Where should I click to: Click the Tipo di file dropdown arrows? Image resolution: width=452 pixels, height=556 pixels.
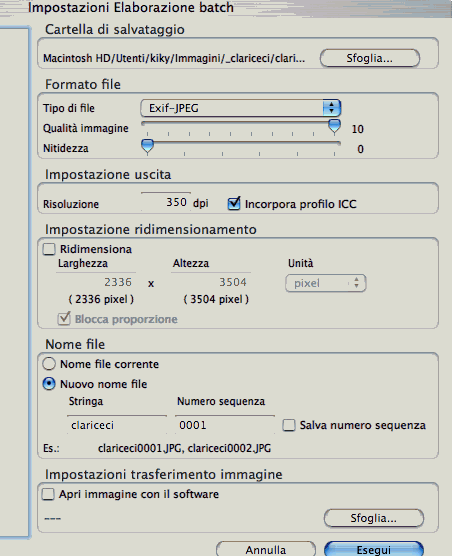tap(332, 108)
